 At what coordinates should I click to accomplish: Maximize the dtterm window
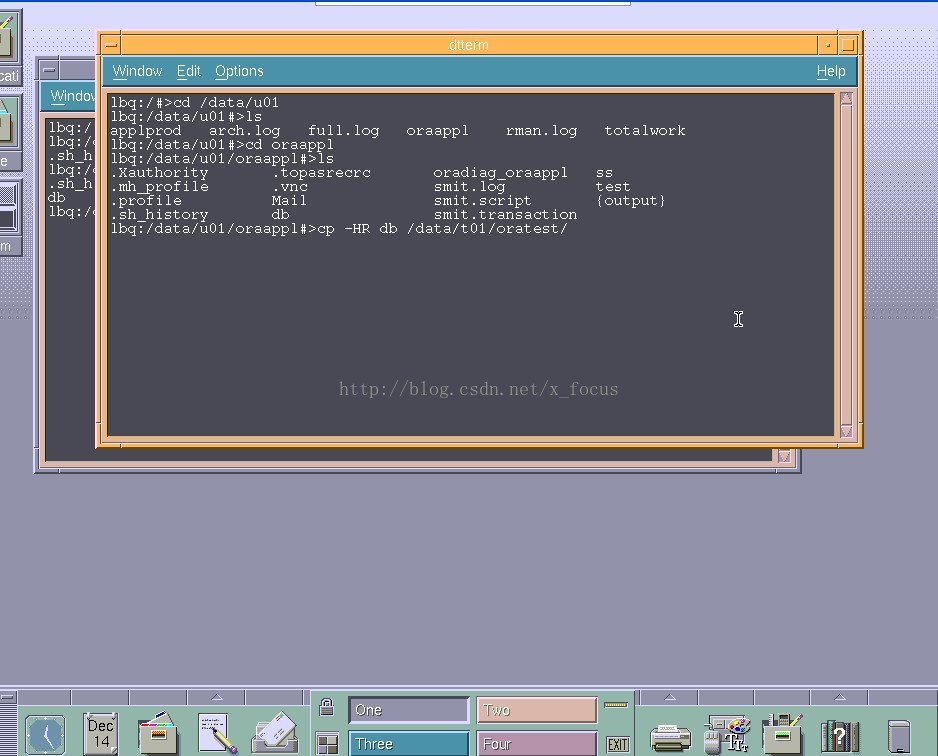pos(848,45)
